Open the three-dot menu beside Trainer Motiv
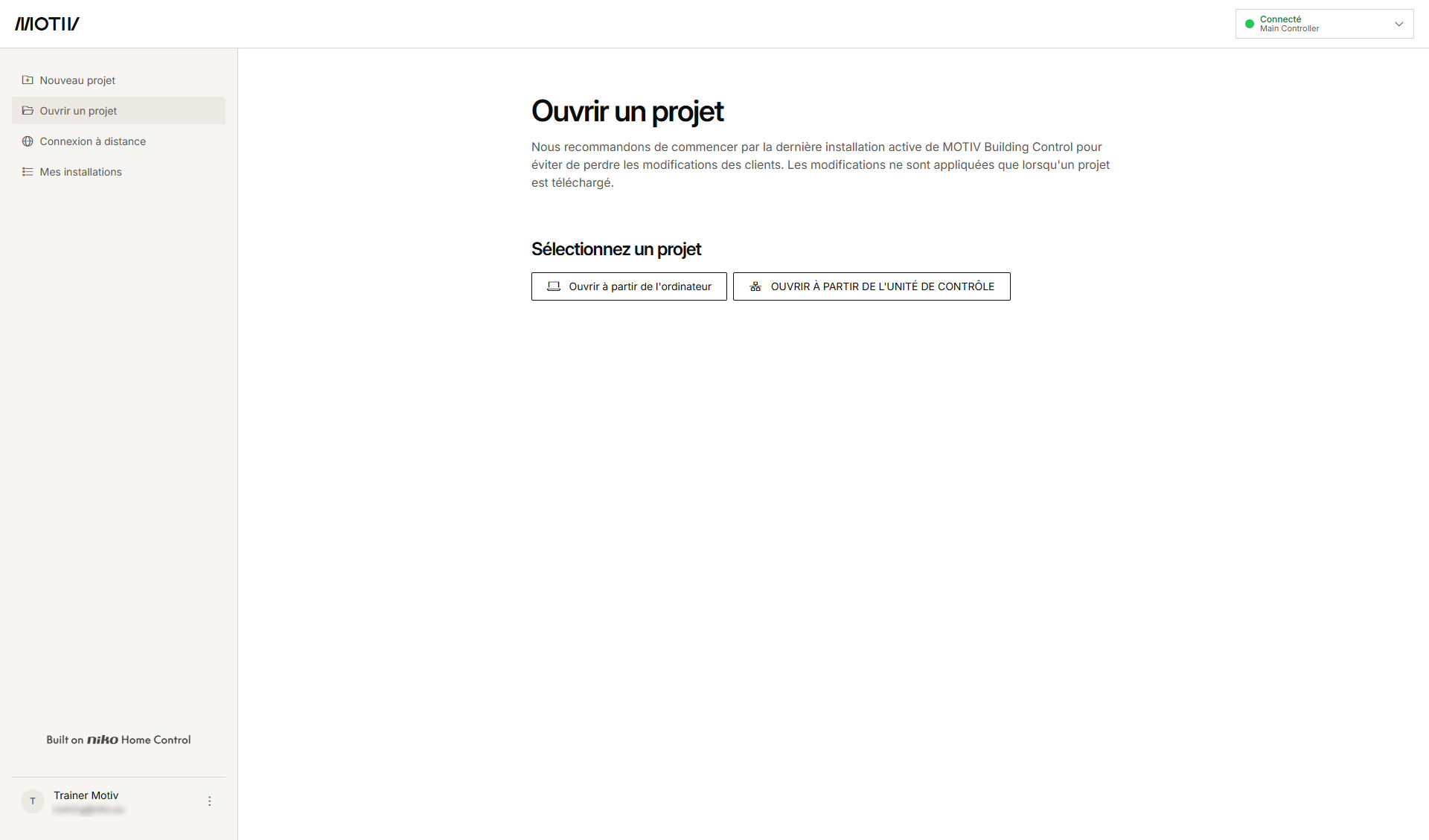The height and width of the screenshot is (840, 1429). 210,801
